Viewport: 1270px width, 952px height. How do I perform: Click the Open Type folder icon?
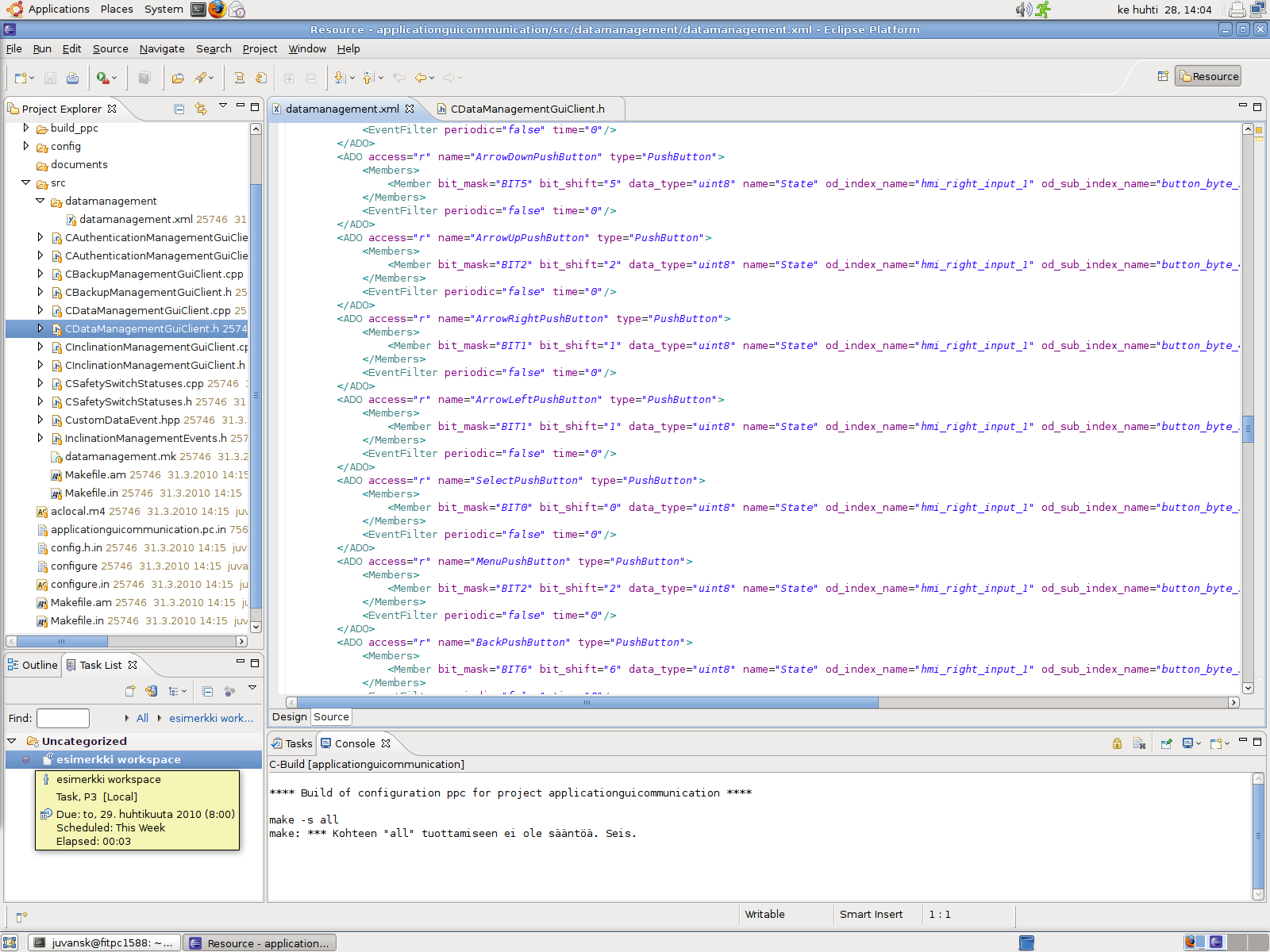(x=178, y=78)
